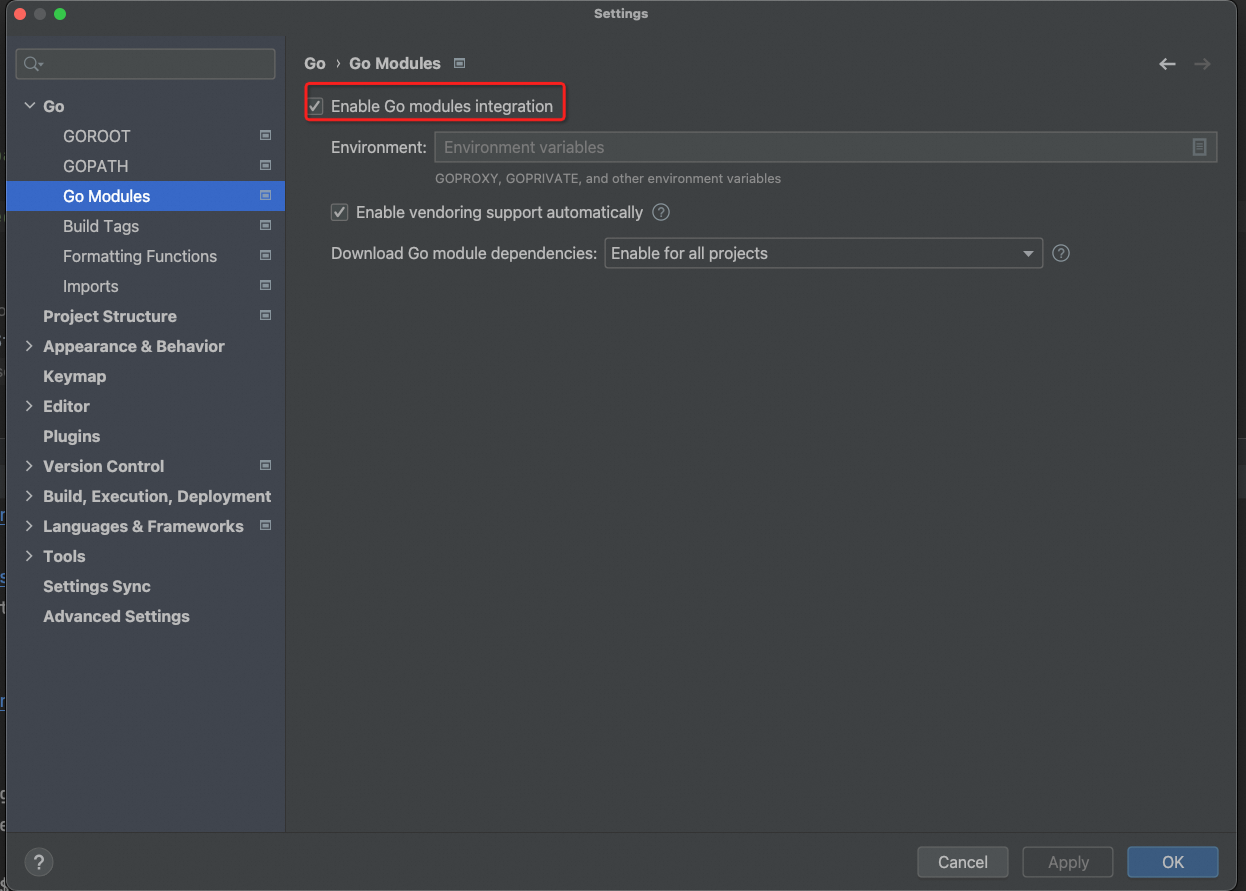Open the Plugins settings page
Screen dimensions: 1246x891
point(71,436)
